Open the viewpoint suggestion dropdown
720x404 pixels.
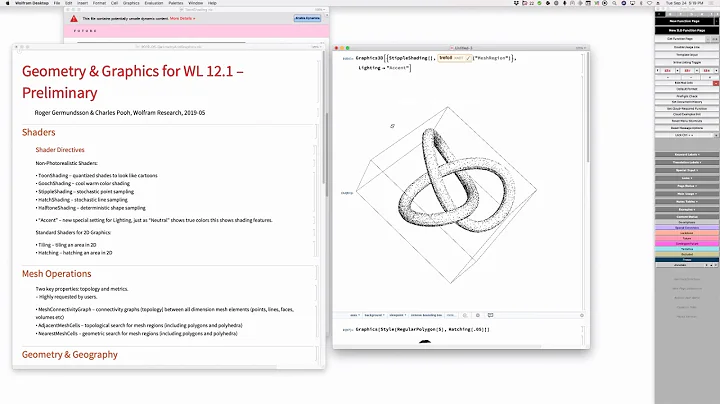pyautogui.click(x=397, y=315)
